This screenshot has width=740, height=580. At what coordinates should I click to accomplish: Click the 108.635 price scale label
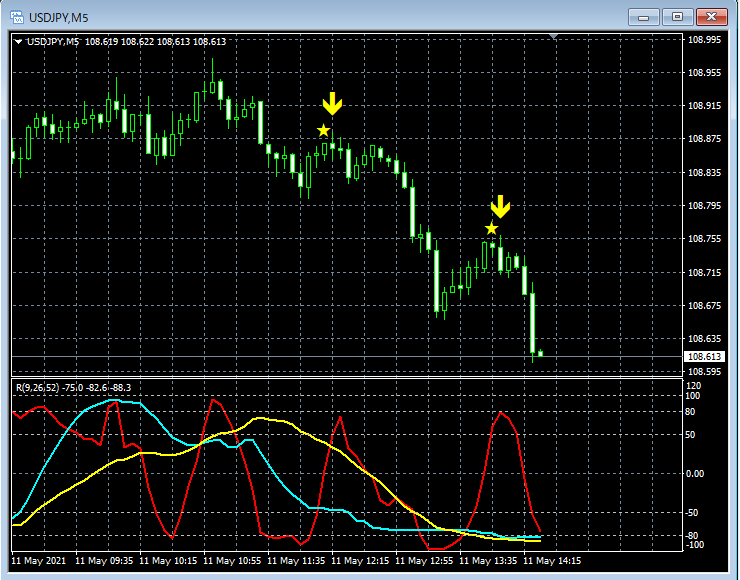[704, 339]
